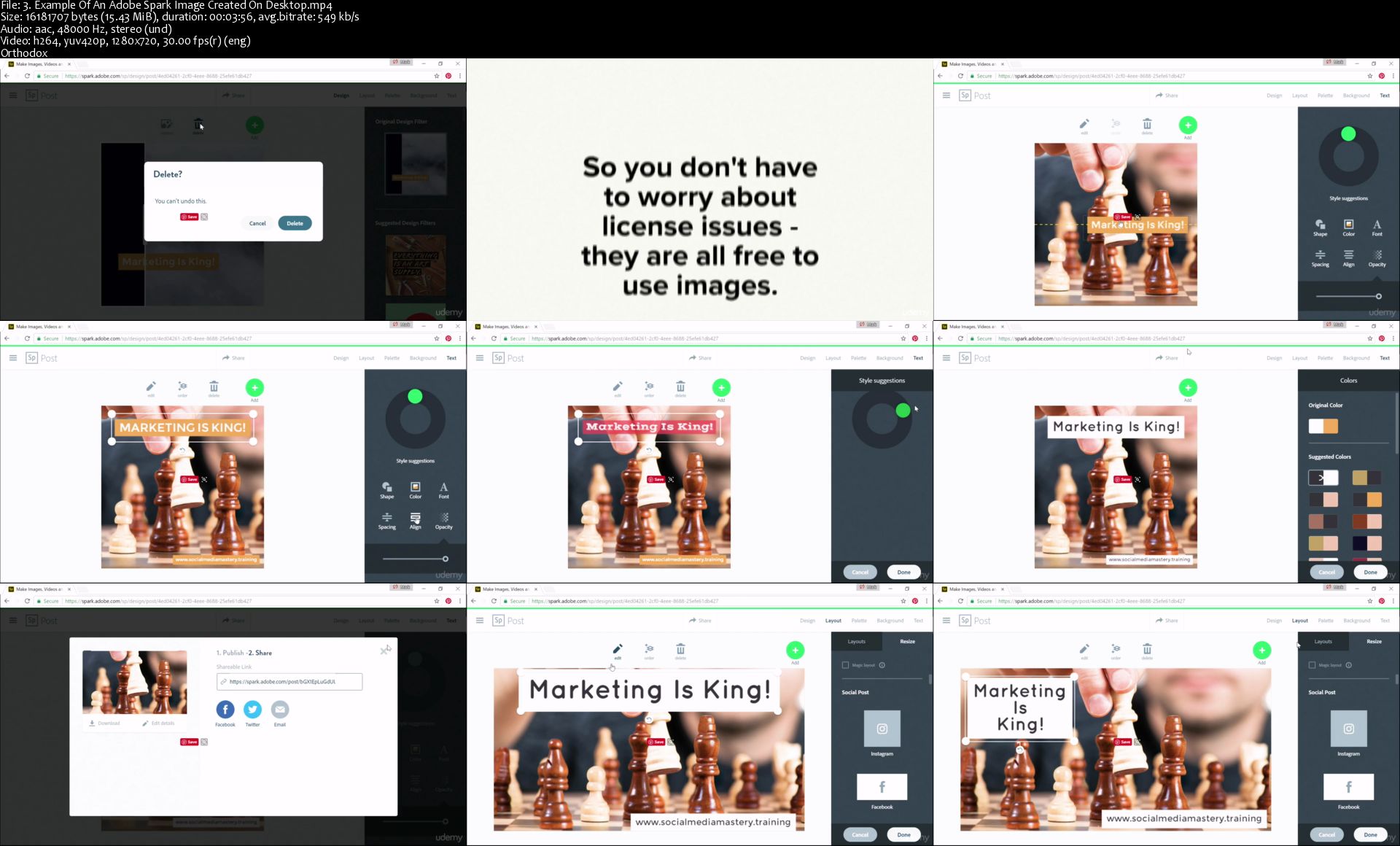The height and width of the screenshot is (846, 1400).
Task: Open Align option in the uppercase MARKETING IS KING frame
Action: [415, 521]
